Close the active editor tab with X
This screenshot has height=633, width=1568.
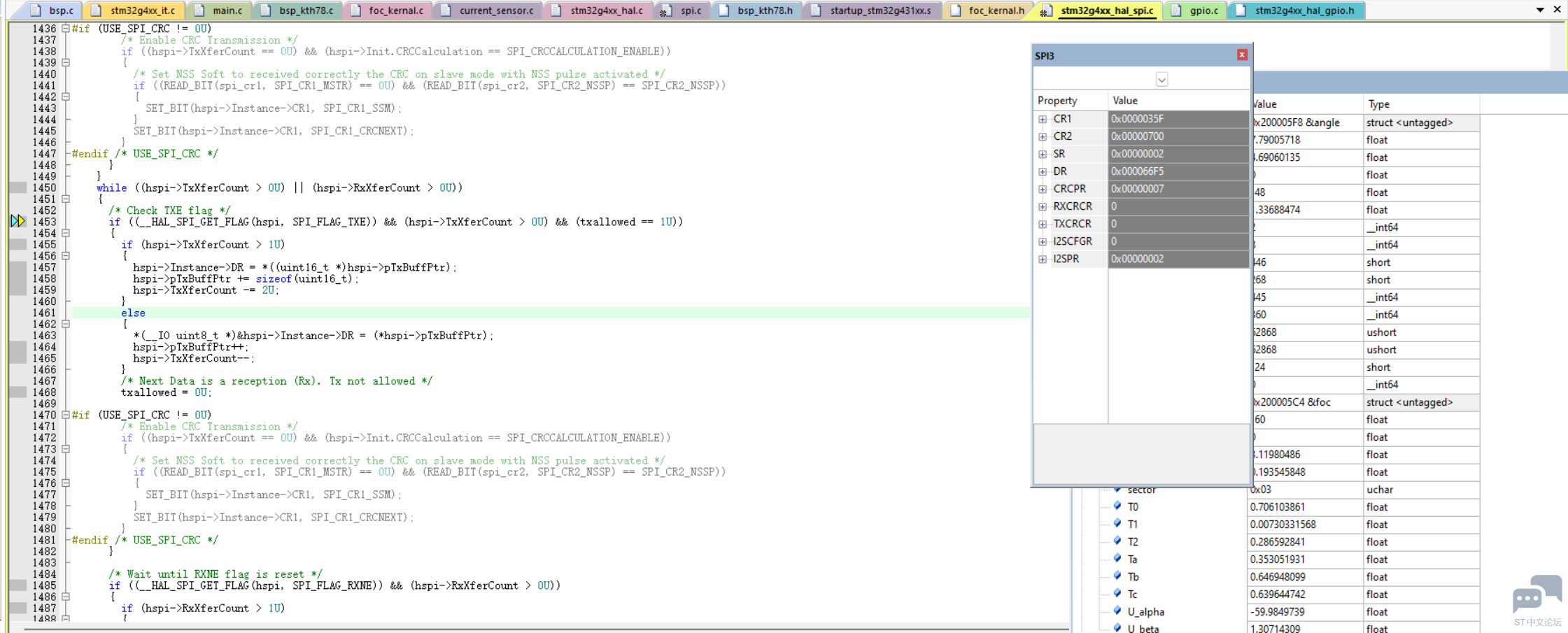[1557, 10]
